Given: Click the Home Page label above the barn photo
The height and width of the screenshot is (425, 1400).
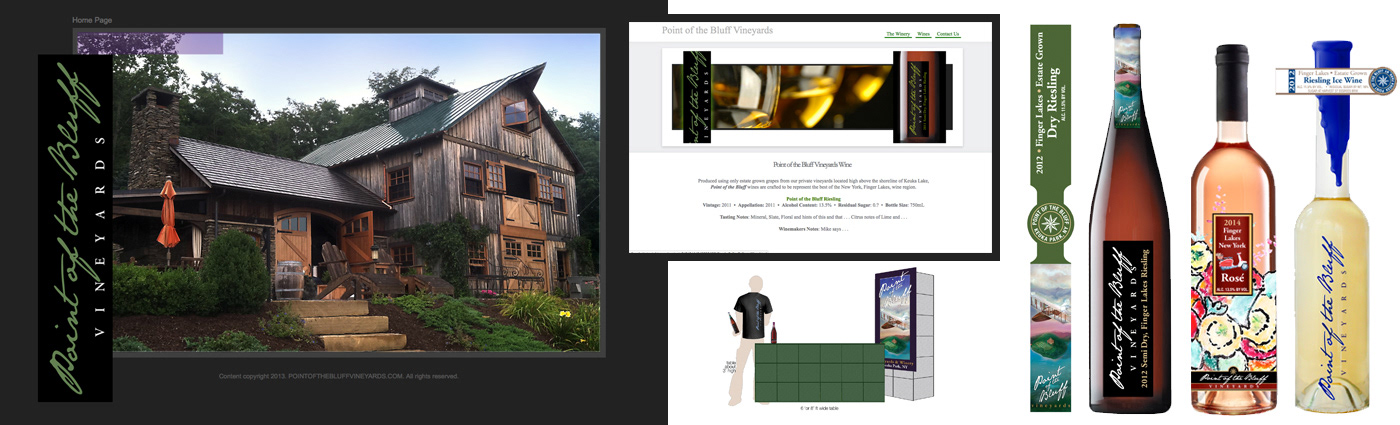Looking at the screenshot, I should pos(92,20).
